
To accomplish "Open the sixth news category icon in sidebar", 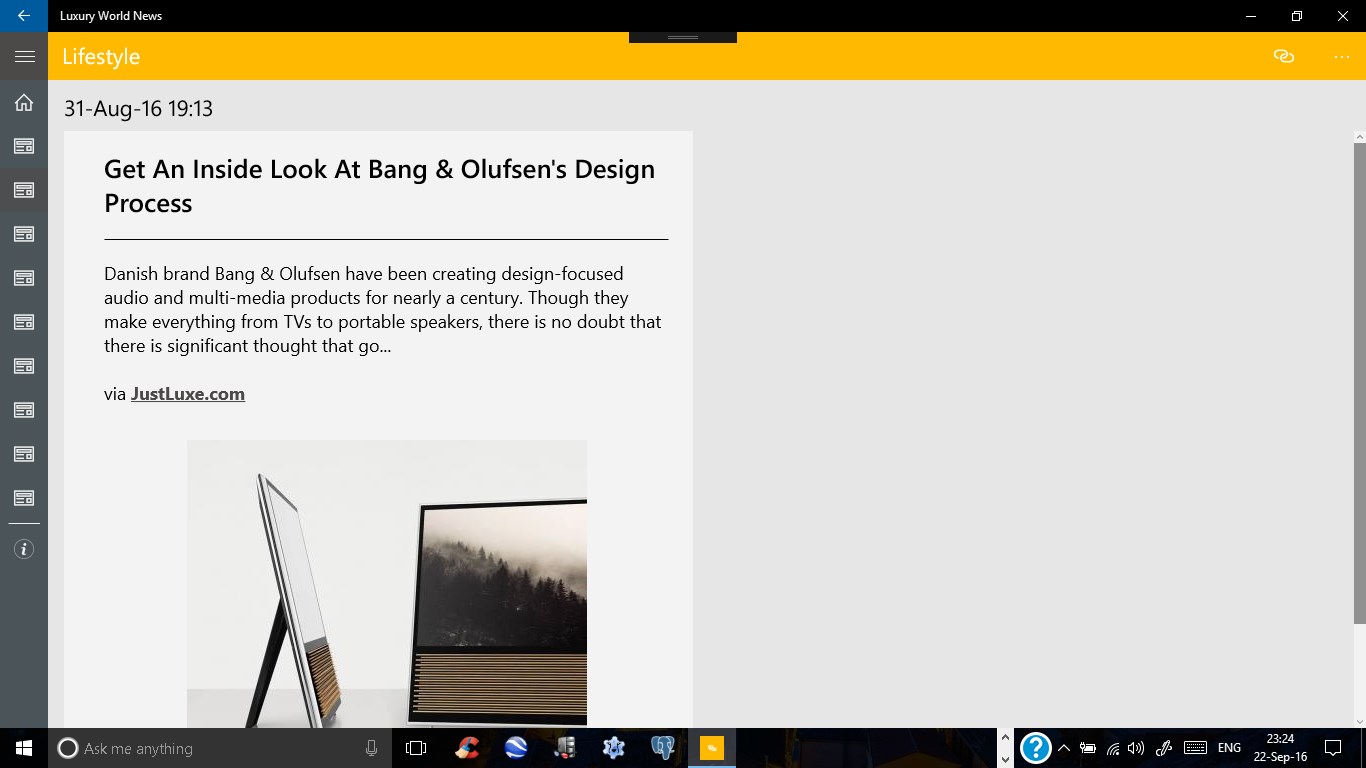I will pos(24,366).
